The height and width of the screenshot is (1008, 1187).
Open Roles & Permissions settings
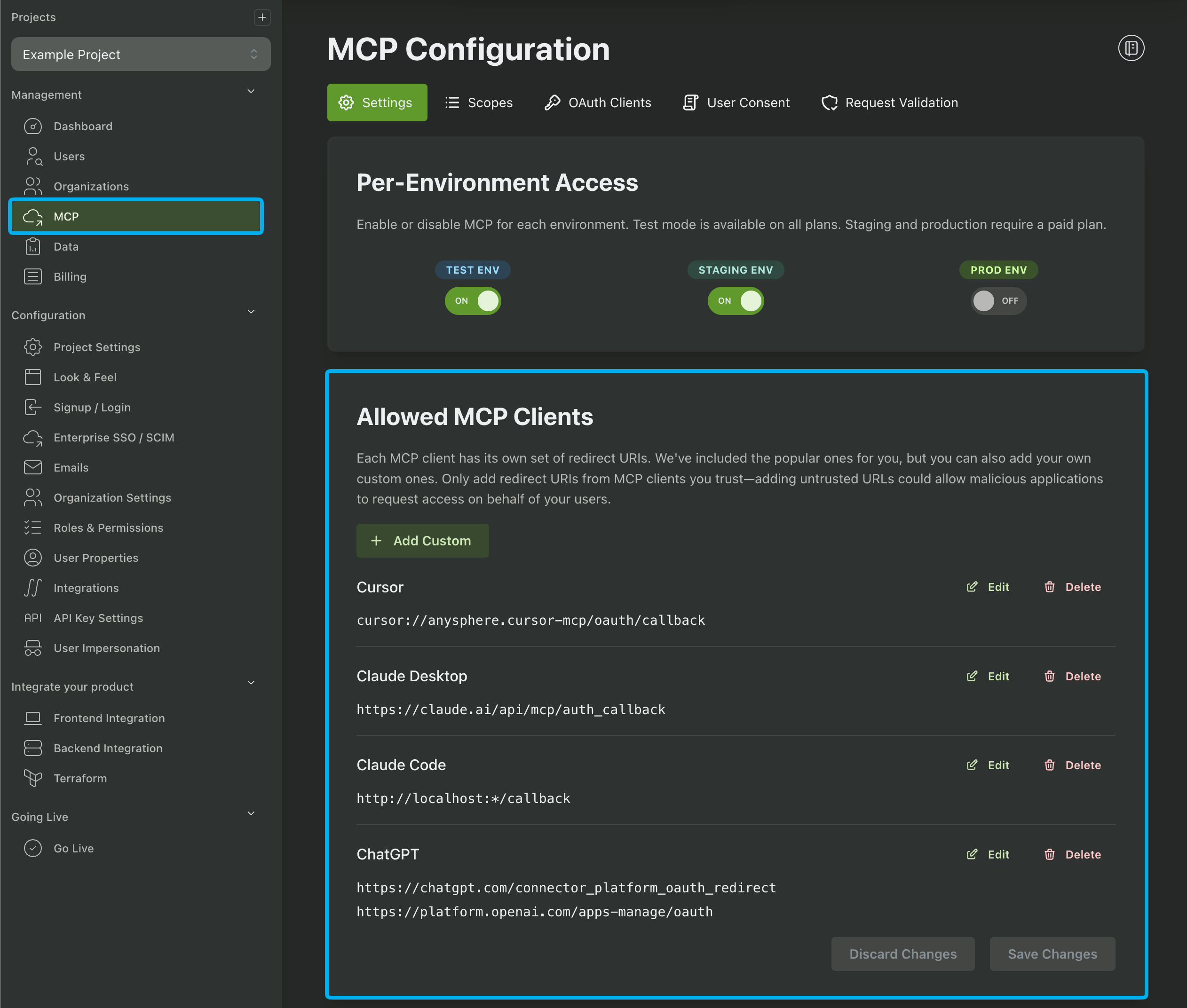click(108, 528)
